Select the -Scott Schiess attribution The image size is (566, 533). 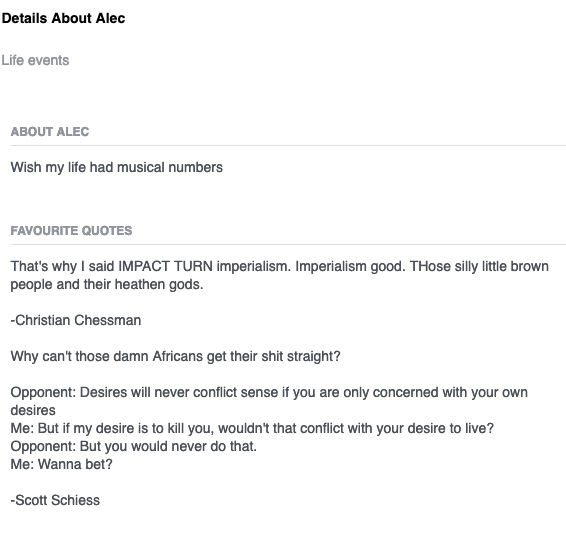point(55,500)
